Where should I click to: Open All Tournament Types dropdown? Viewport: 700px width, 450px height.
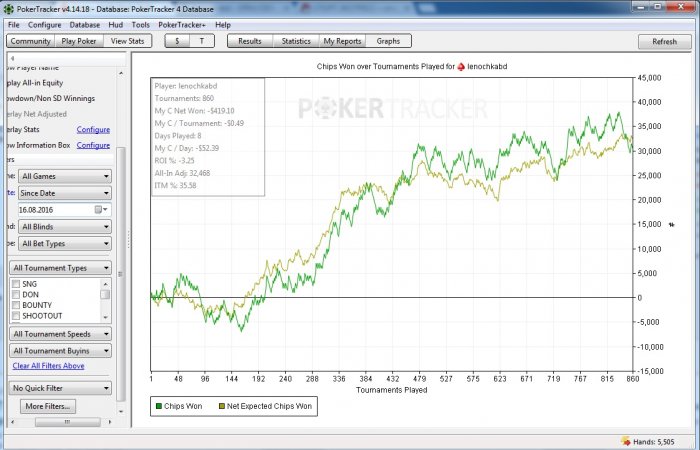60,268
